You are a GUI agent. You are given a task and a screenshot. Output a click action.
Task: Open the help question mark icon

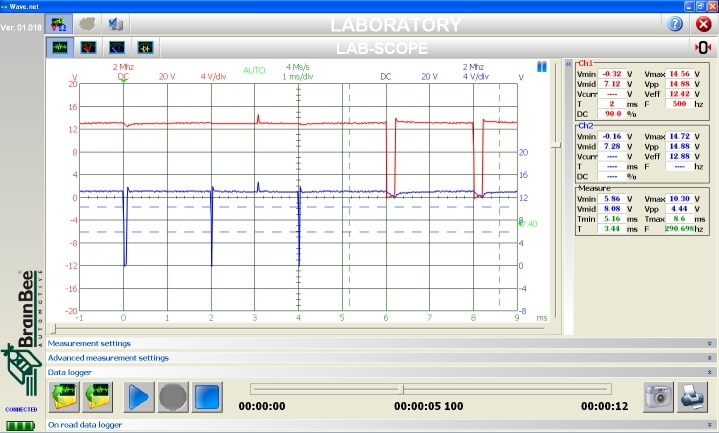pos(675,23)
